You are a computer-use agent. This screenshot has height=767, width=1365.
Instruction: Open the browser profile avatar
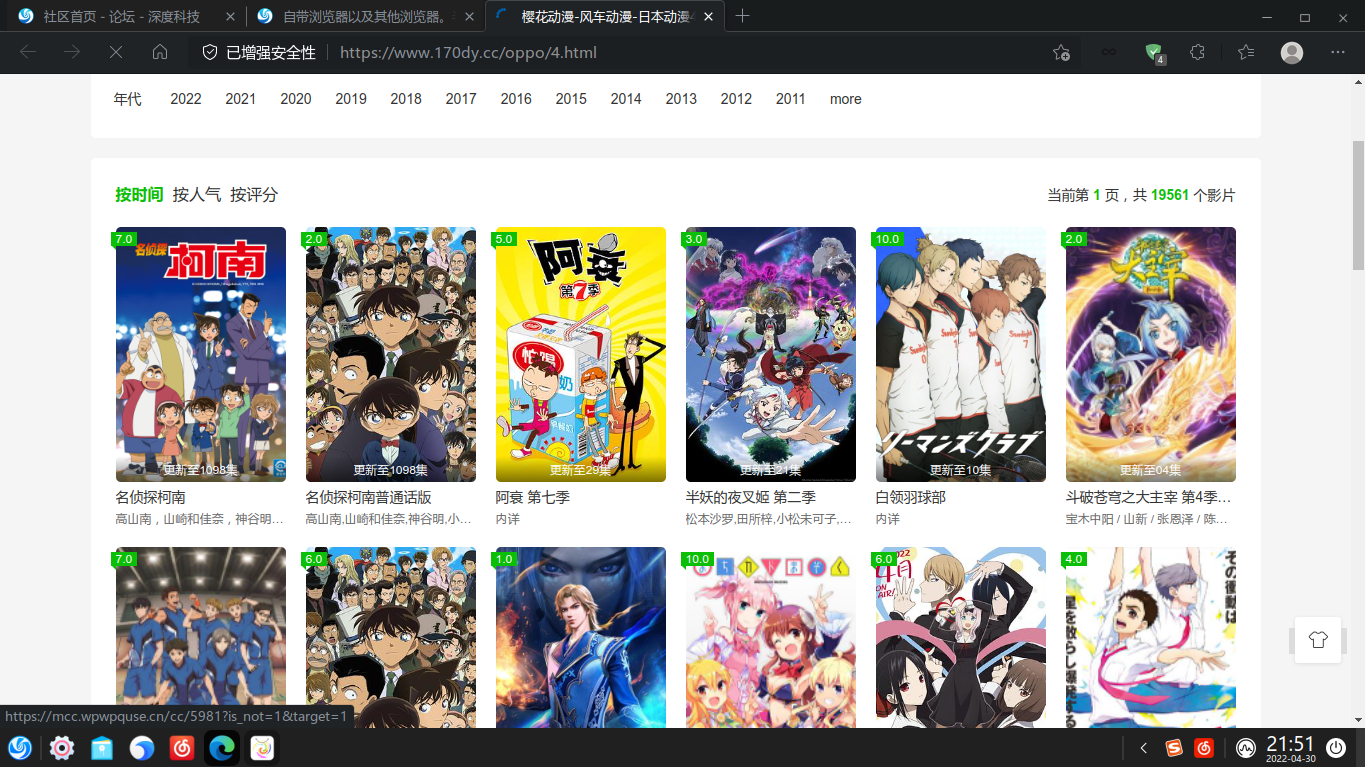(x=1292, y=53)
